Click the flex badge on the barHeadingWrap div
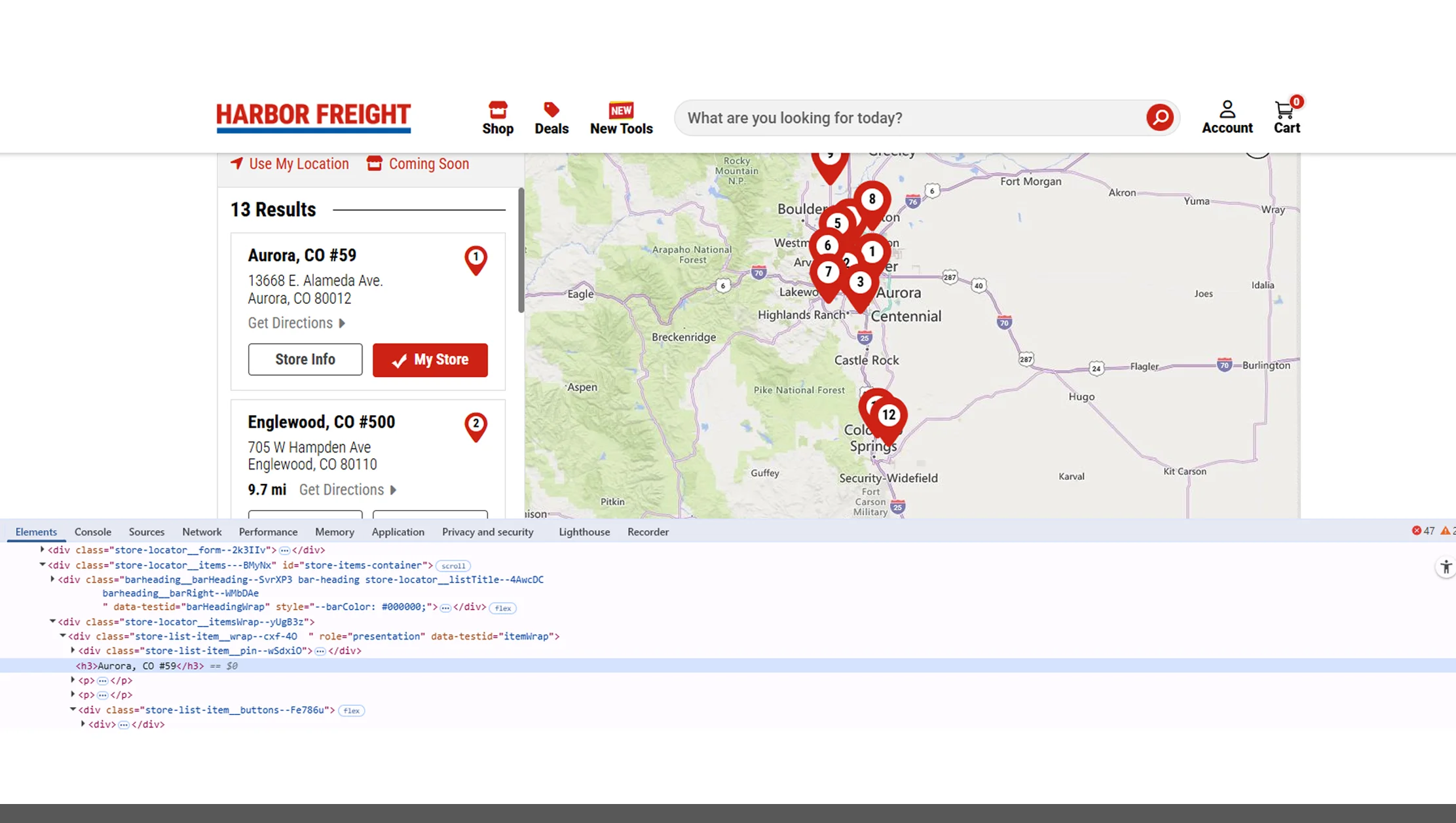Image resolution: width=1456 pixels, height=823 pixels. point(502,608)
